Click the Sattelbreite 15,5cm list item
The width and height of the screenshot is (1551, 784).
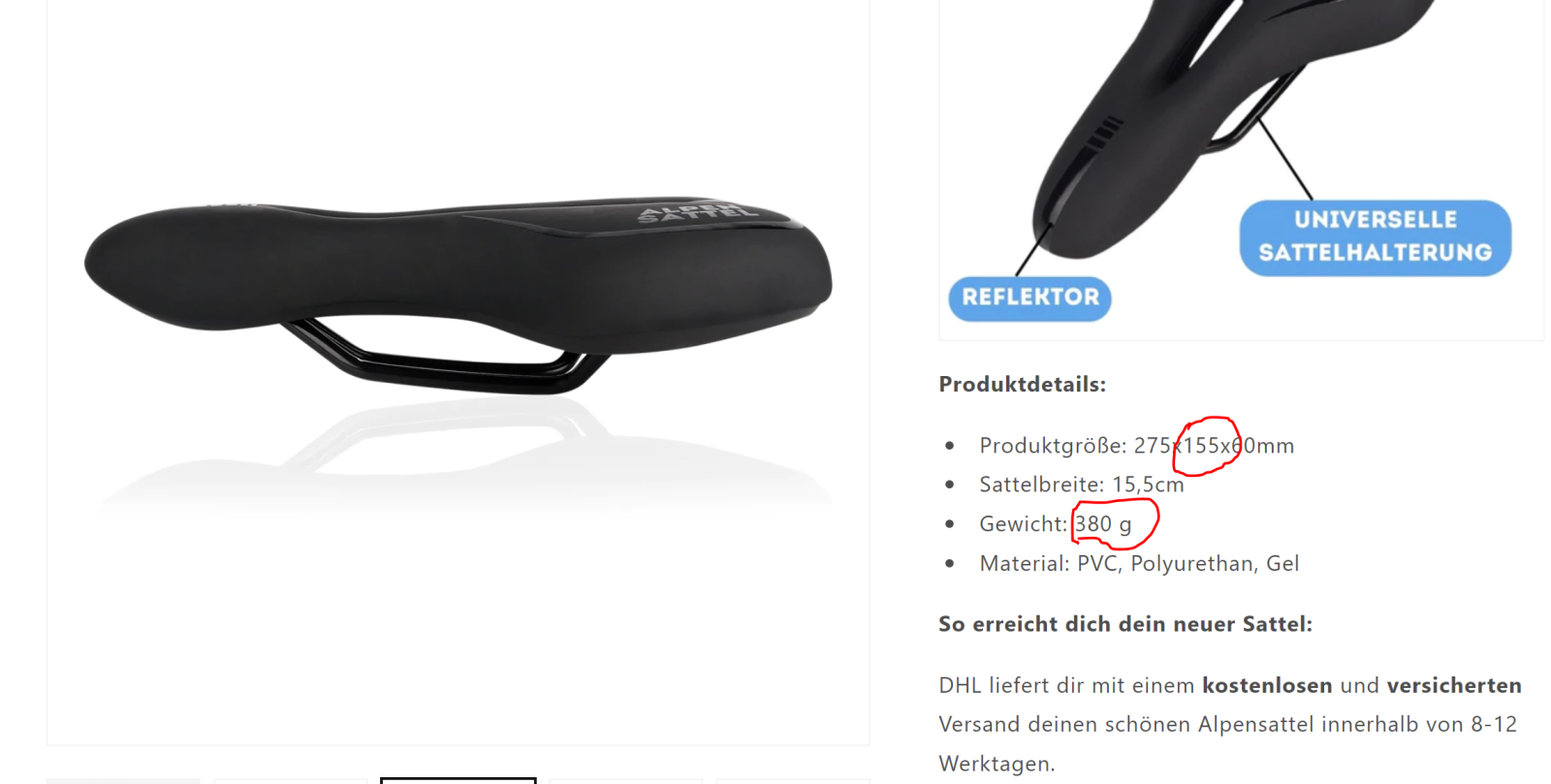pyautogui.click(x=1082, y=485)
